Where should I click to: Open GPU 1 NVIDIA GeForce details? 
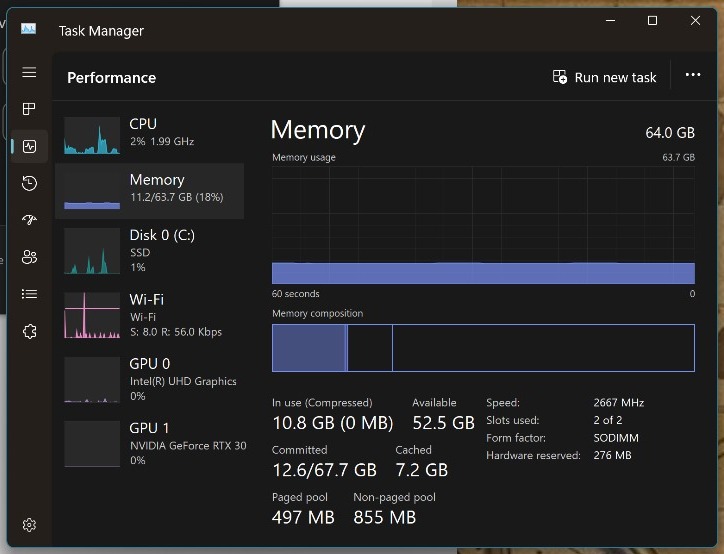point(150,443)
